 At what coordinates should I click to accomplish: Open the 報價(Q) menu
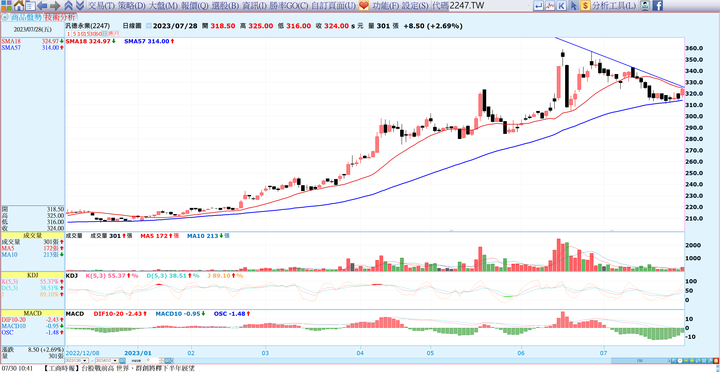tap(196, 6)
